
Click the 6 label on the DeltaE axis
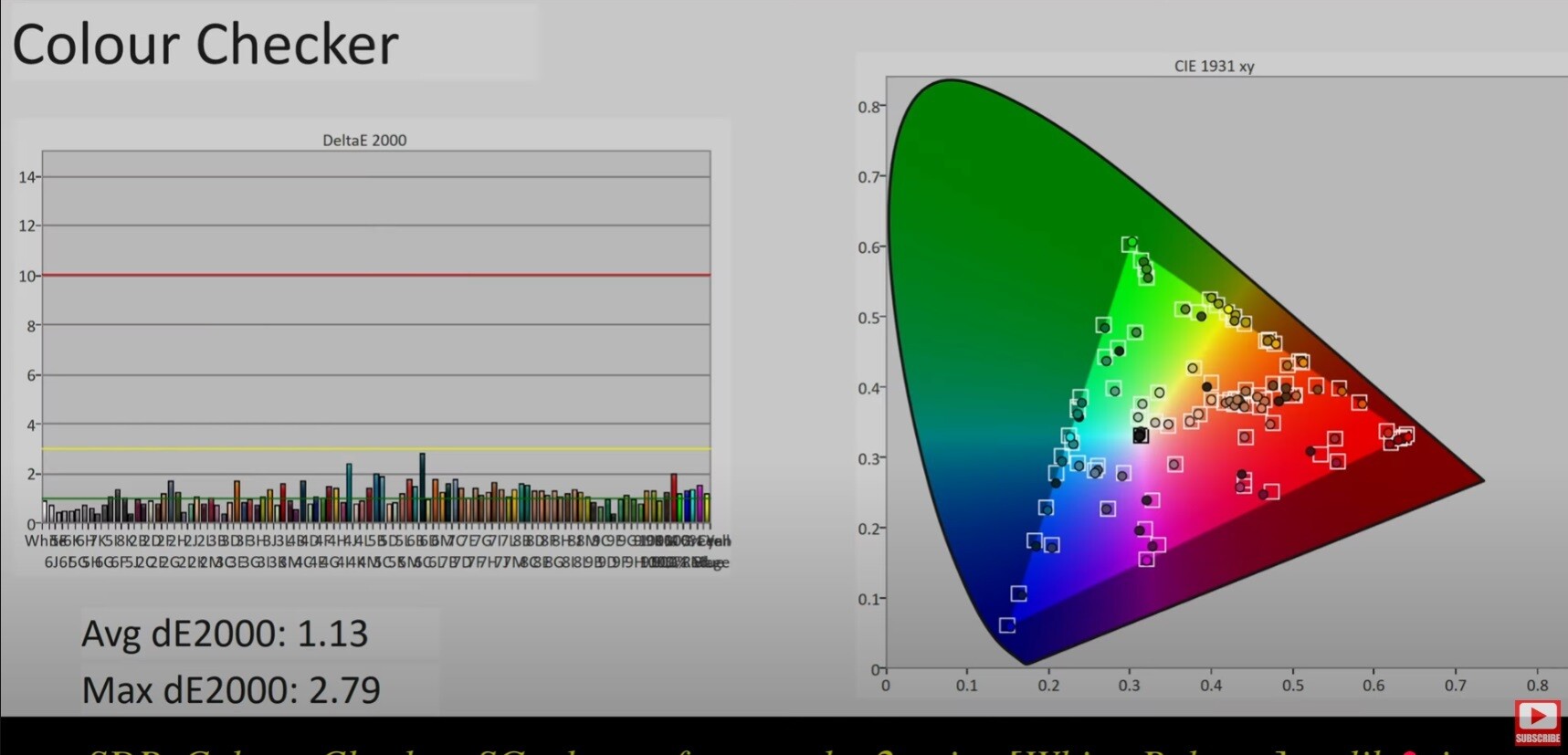click(x=31, y=375)
